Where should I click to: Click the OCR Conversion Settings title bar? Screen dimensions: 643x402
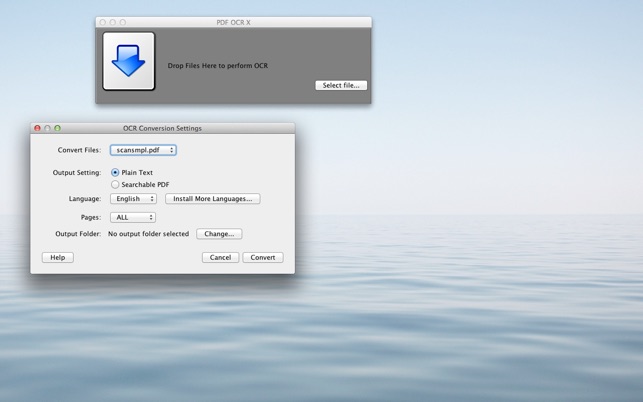click(x=162, y=128)
